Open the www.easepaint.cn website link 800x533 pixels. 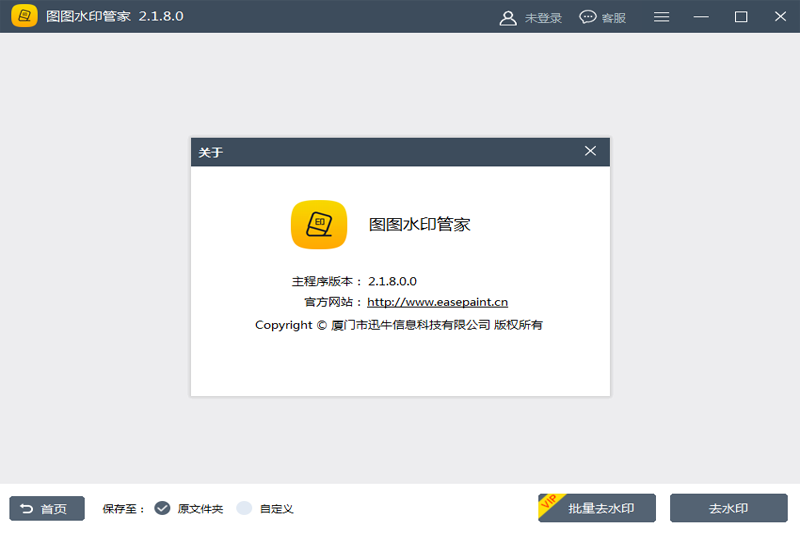click(x=437, y=302)
